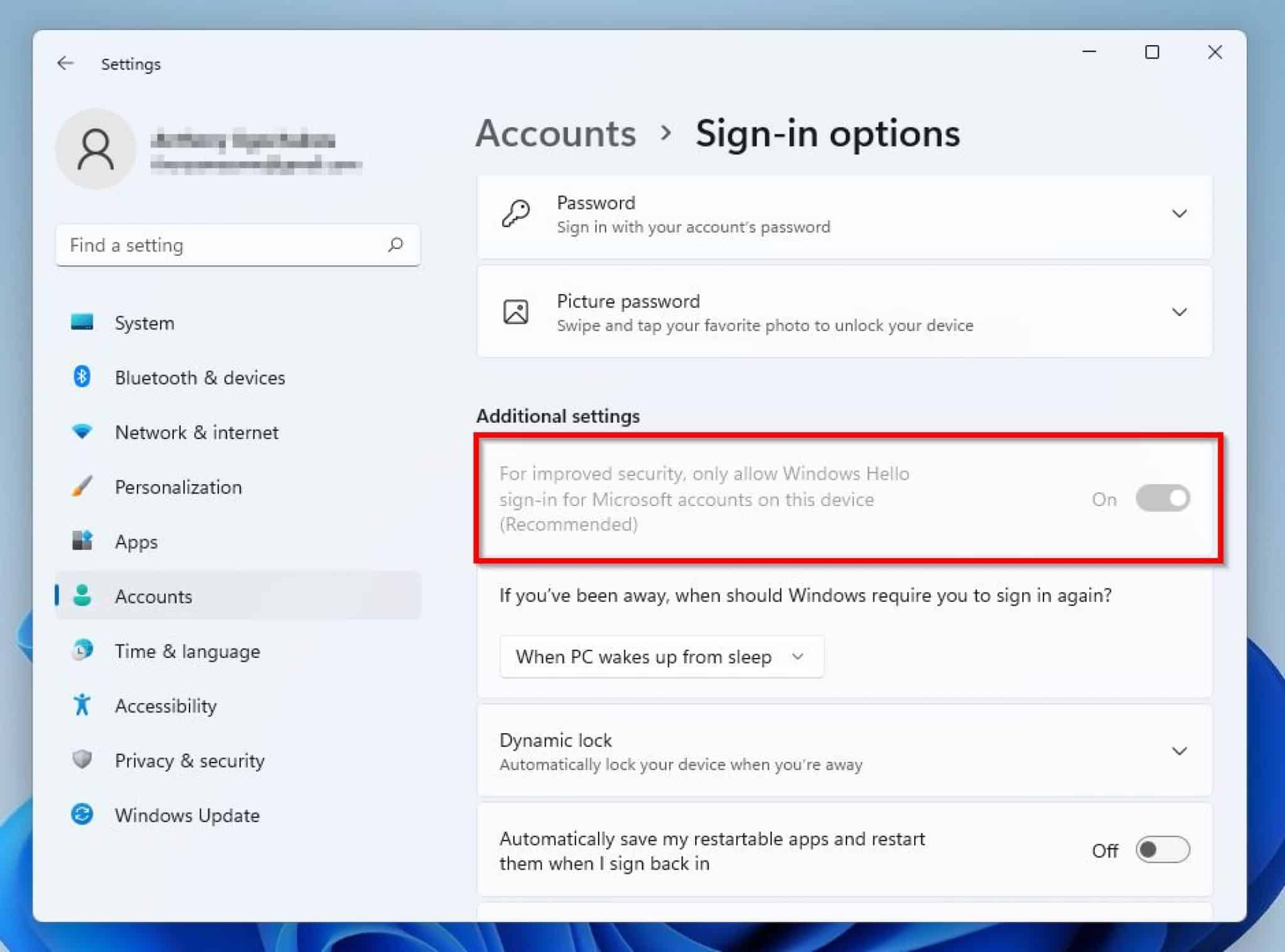This screenshot has height=952, width=1285.
Task: Open the sign-in again timing dropdown
Action: tap(661, 657)
